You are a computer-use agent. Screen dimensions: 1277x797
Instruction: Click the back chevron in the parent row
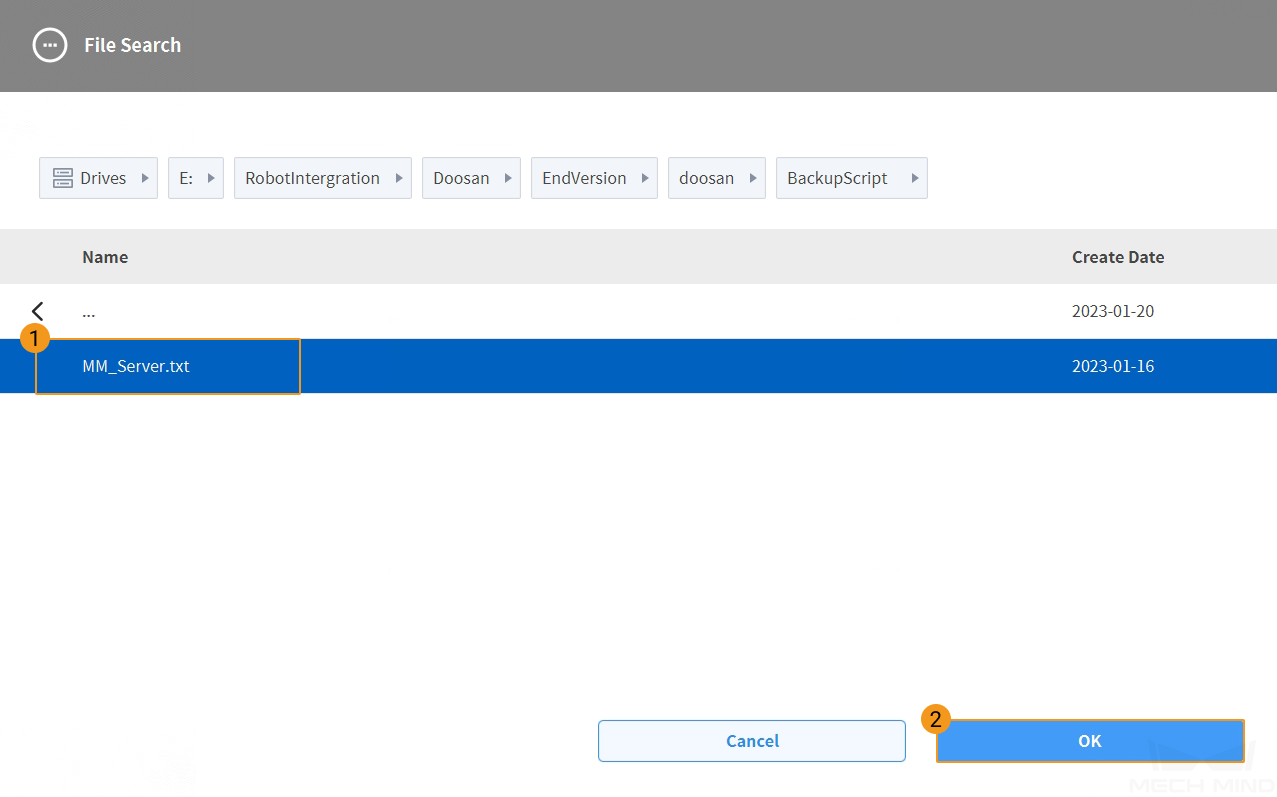(x=38, y=311)
